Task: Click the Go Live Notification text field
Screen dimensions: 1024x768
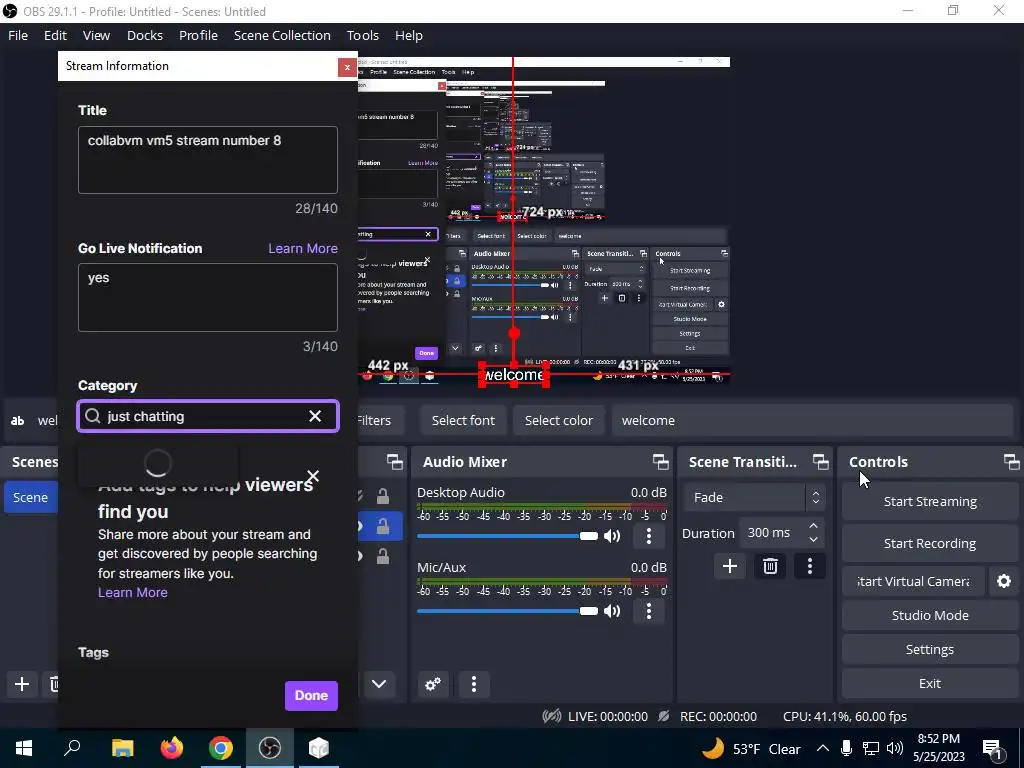Action: tap(208, 297)
